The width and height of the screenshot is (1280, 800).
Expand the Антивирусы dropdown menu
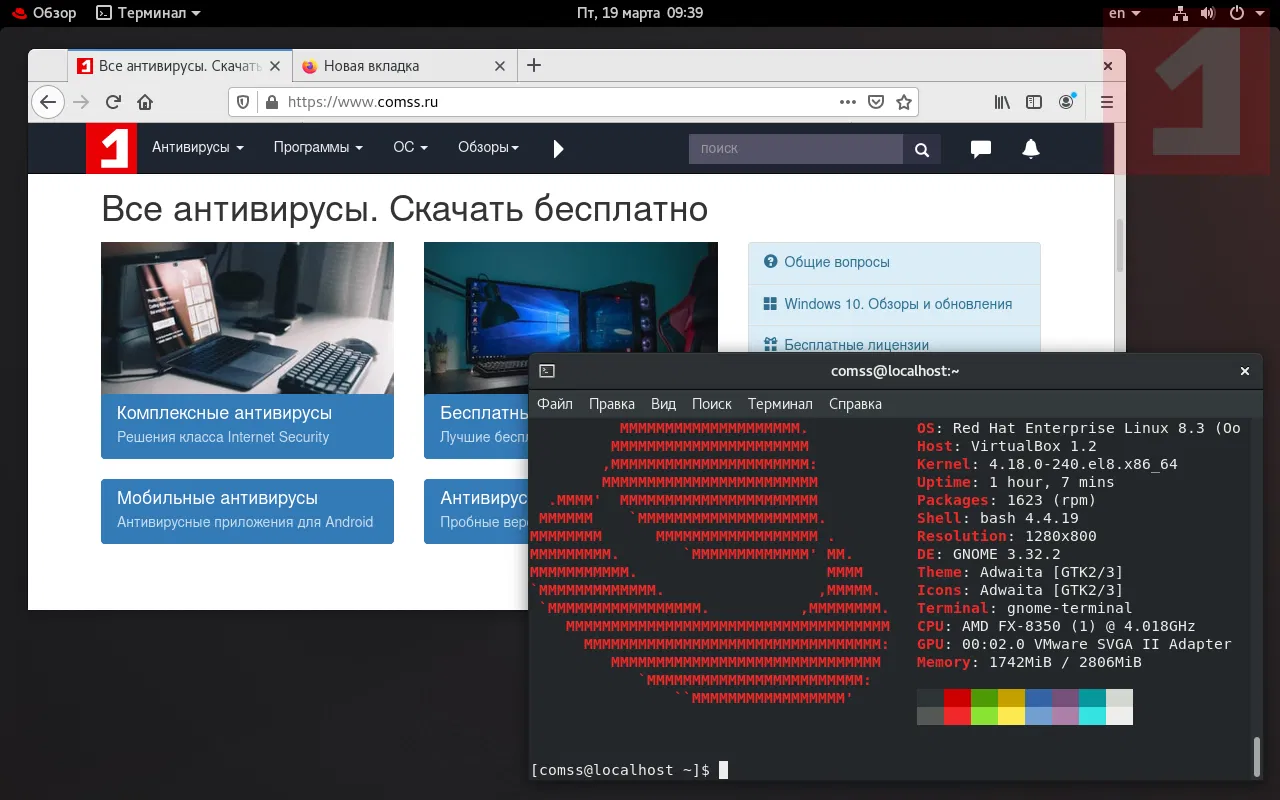click(198, 147)
